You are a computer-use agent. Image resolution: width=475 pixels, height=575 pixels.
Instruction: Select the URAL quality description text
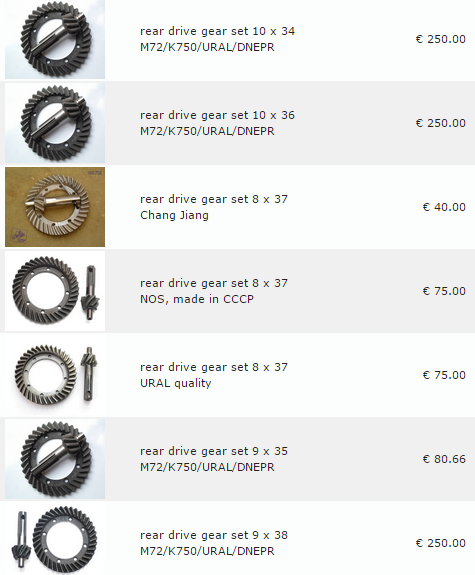point(176,383)
